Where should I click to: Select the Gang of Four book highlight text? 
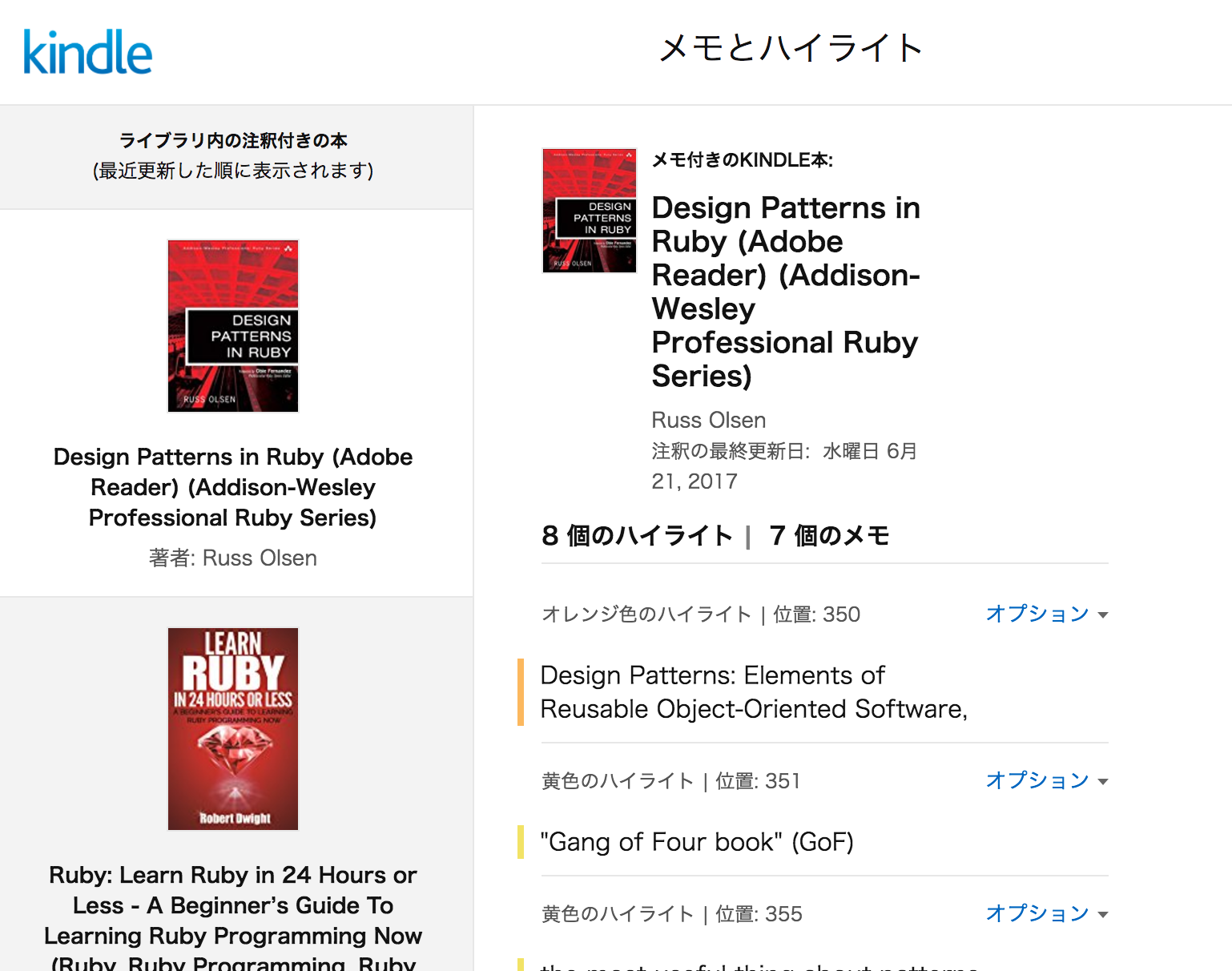pos(696,842)
